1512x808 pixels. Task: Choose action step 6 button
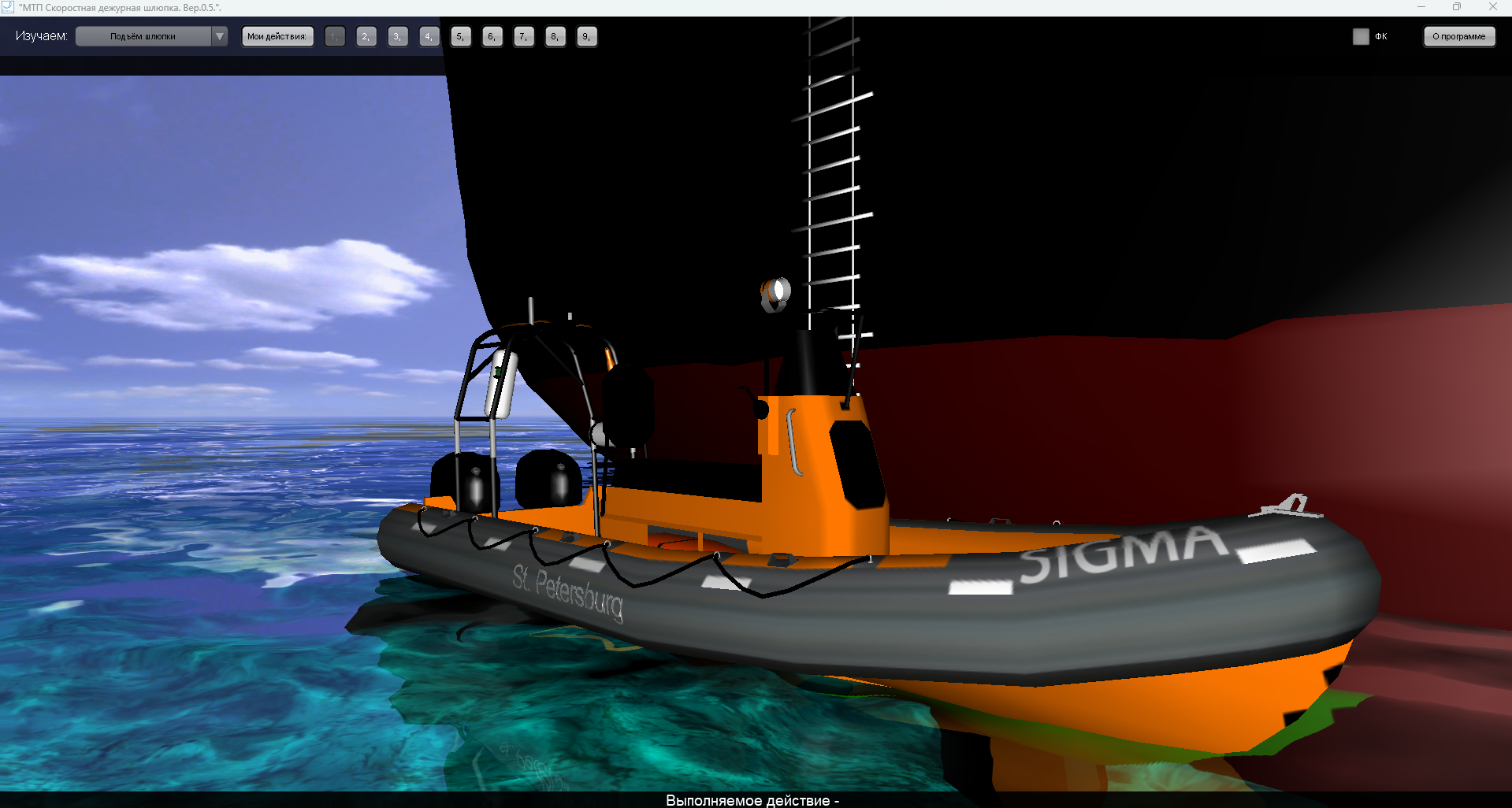coord(492,36)
